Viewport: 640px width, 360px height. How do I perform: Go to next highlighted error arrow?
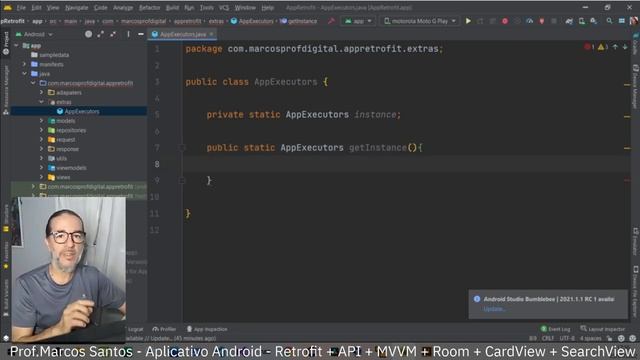tap(625, 47)
